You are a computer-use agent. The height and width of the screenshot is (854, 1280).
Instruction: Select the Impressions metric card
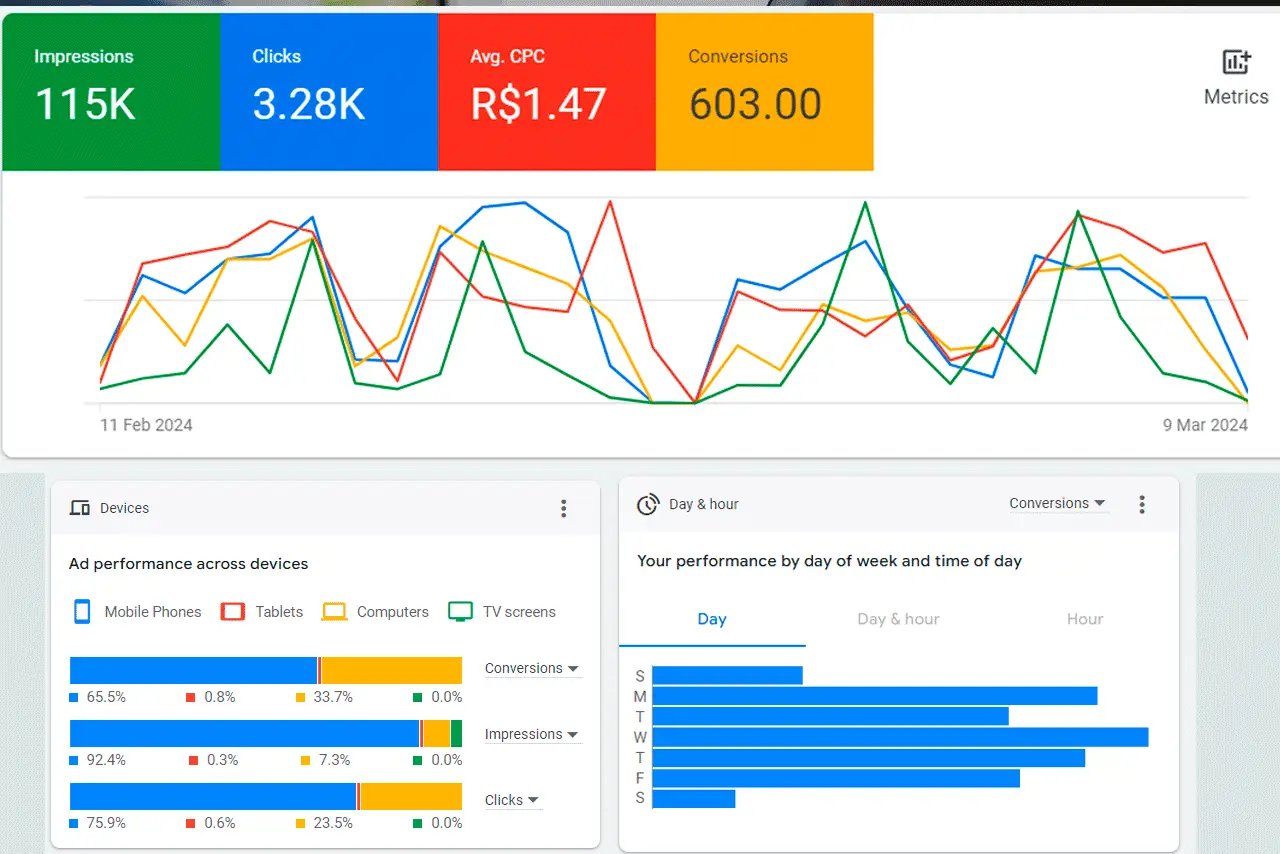111,92
